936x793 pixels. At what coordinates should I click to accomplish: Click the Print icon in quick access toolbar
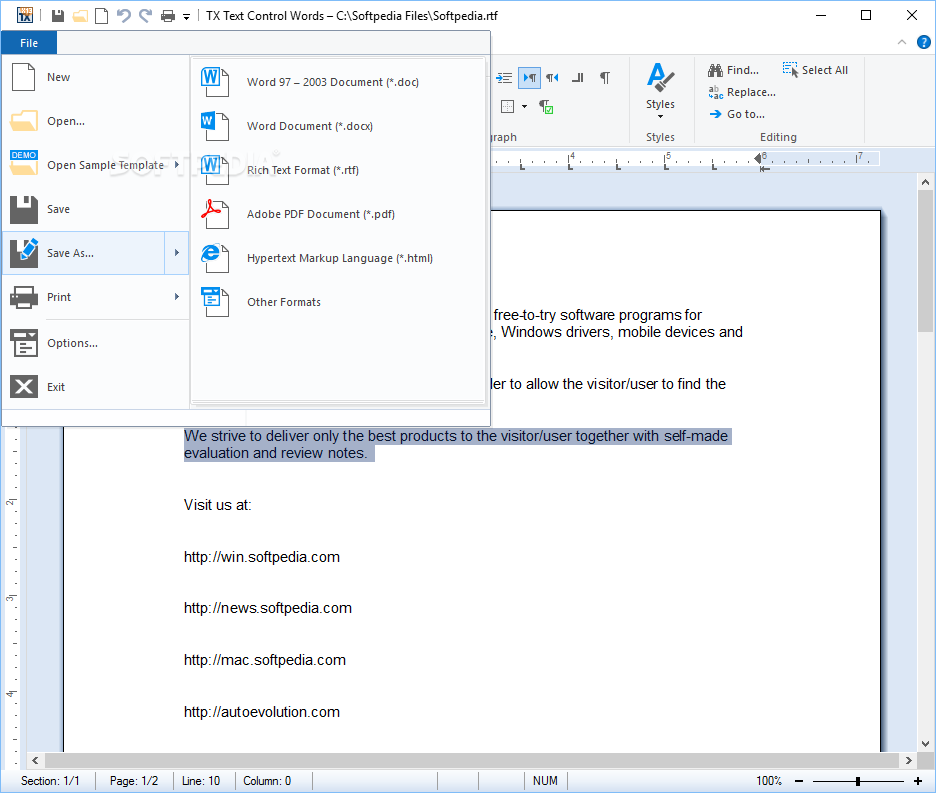click(x=168, y=16)
